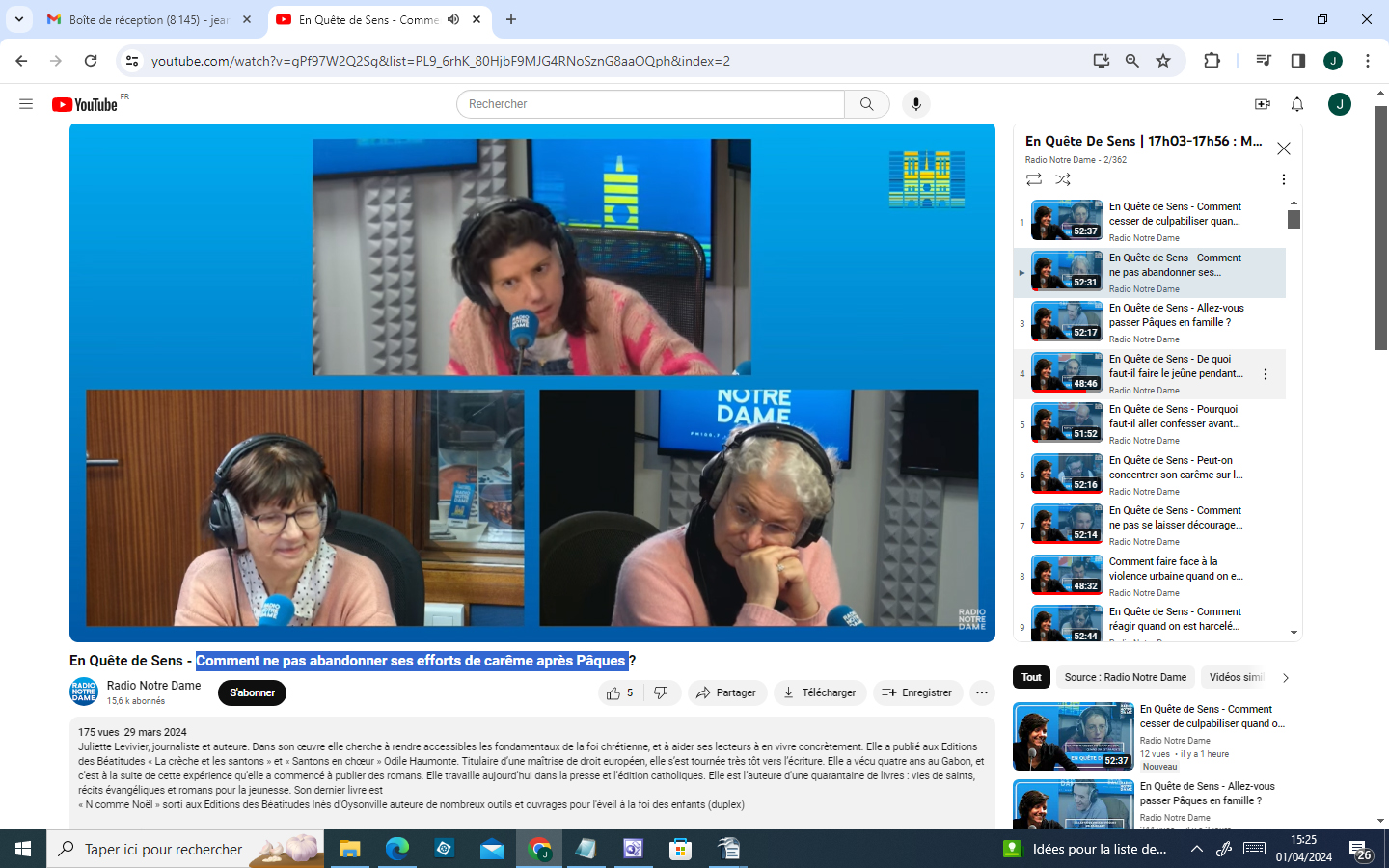Open the create video icon

pyautogui.click(x=1262, y=104)
